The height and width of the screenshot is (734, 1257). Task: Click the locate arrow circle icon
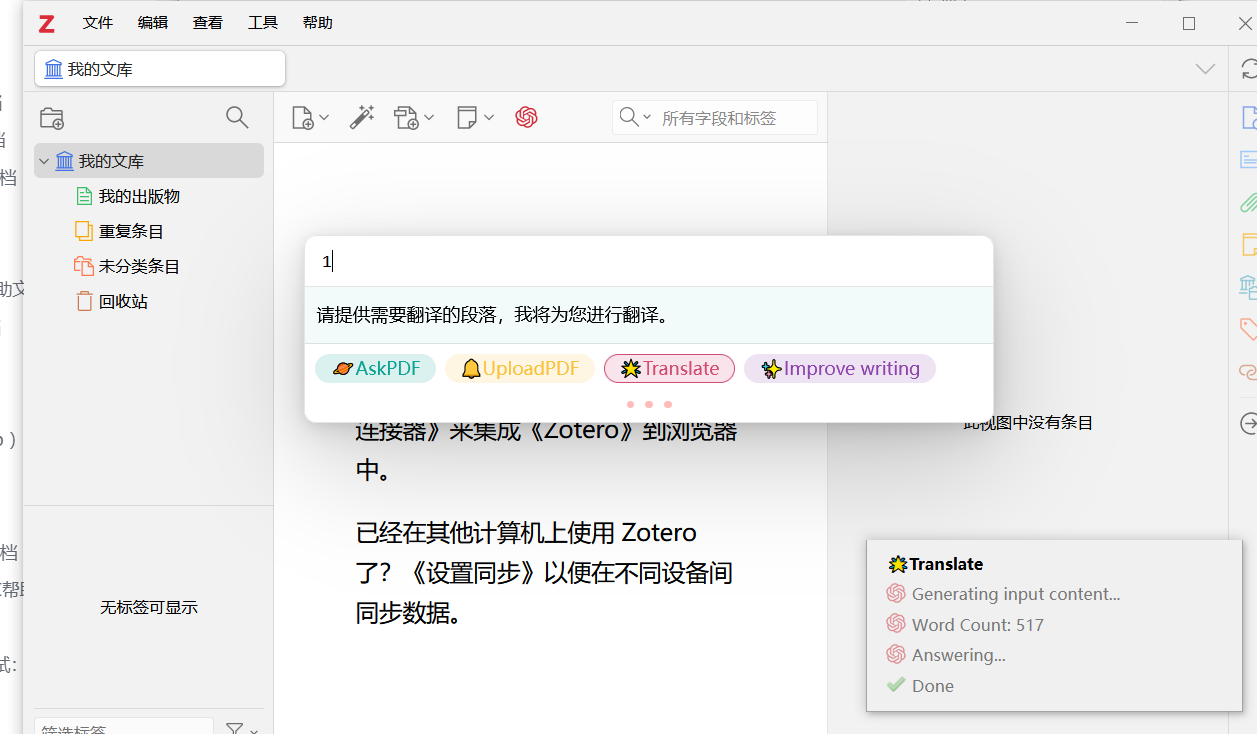click(x=1248, y=424)
